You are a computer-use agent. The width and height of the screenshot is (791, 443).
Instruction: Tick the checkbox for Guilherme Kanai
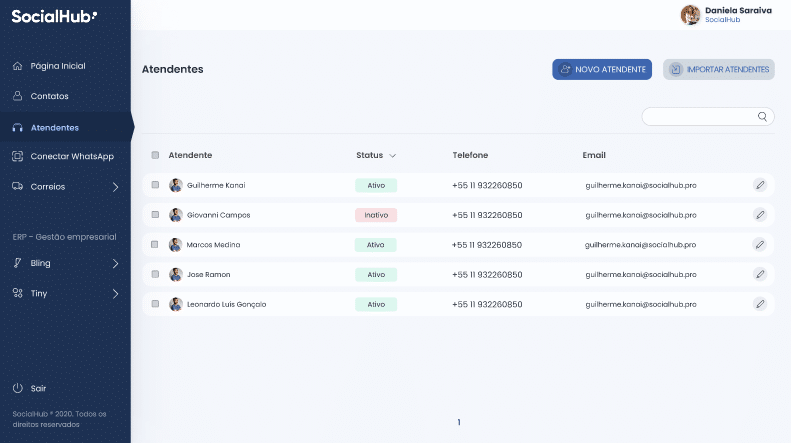click(155, 185)
